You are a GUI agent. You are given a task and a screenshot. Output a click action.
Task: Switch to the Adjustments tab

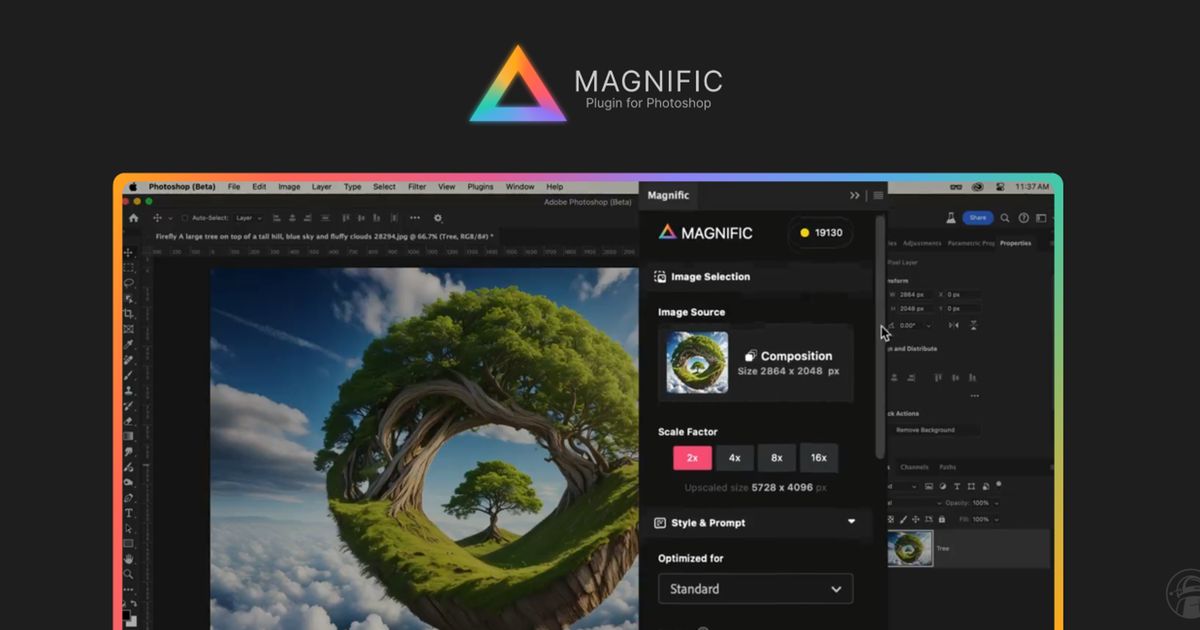(922, 243)
